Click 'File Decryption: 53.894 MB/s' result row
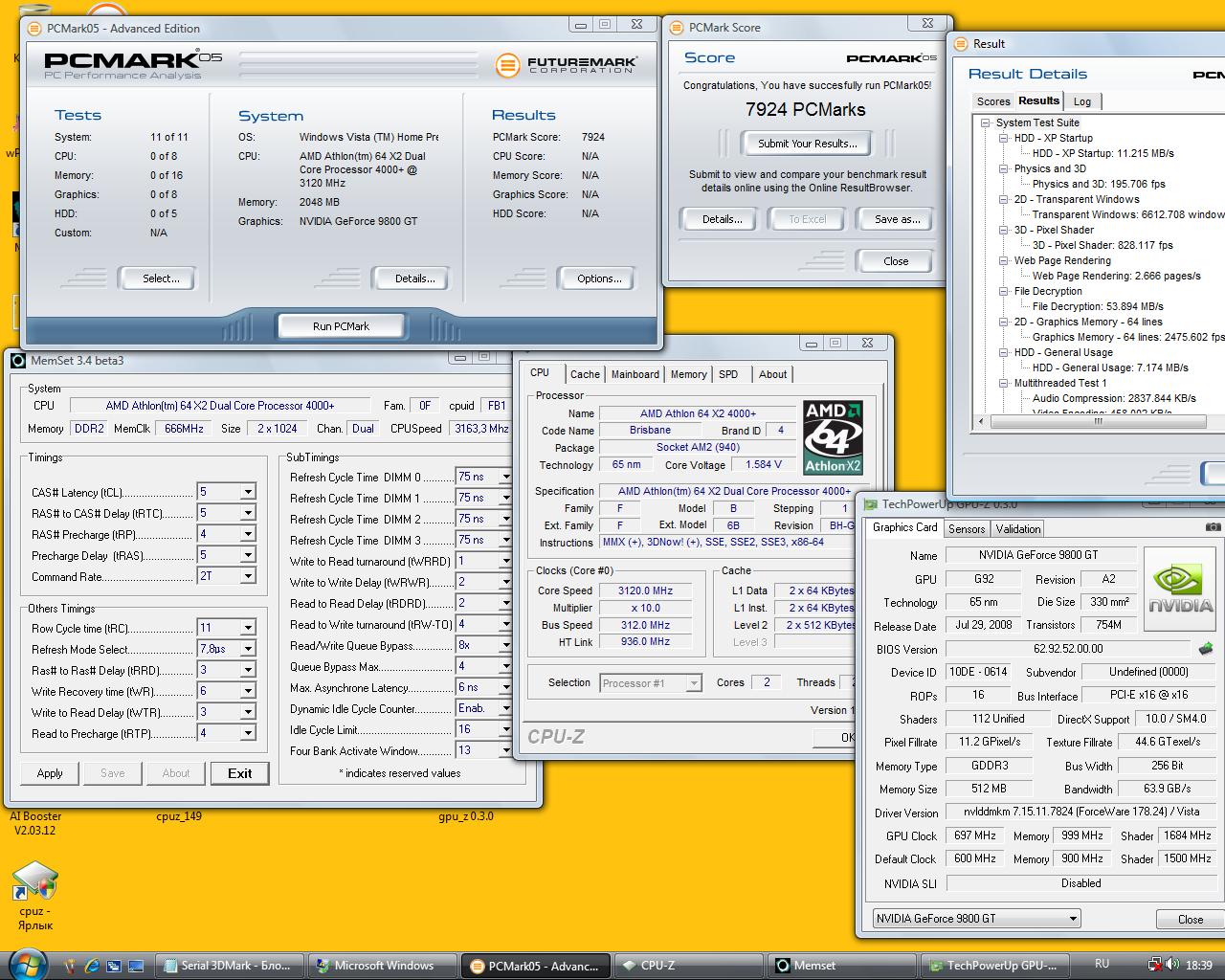The image size is (1225, 980). [1098, 306]
